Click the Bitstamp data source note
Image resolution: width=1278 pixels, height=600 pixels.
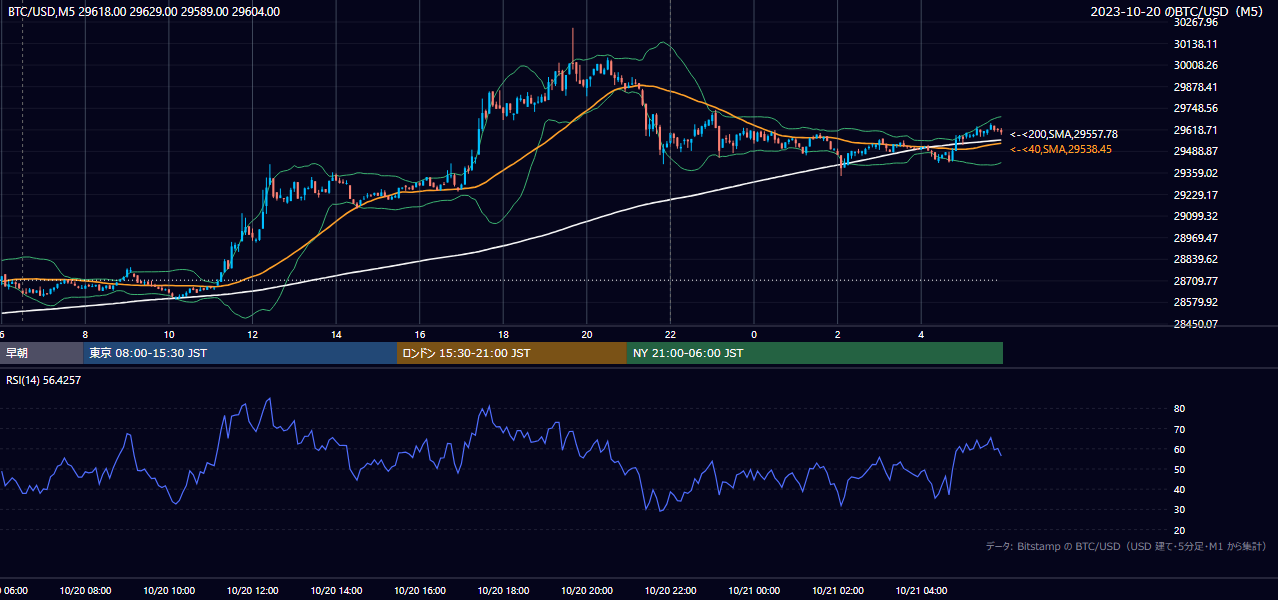point(1126,547)
